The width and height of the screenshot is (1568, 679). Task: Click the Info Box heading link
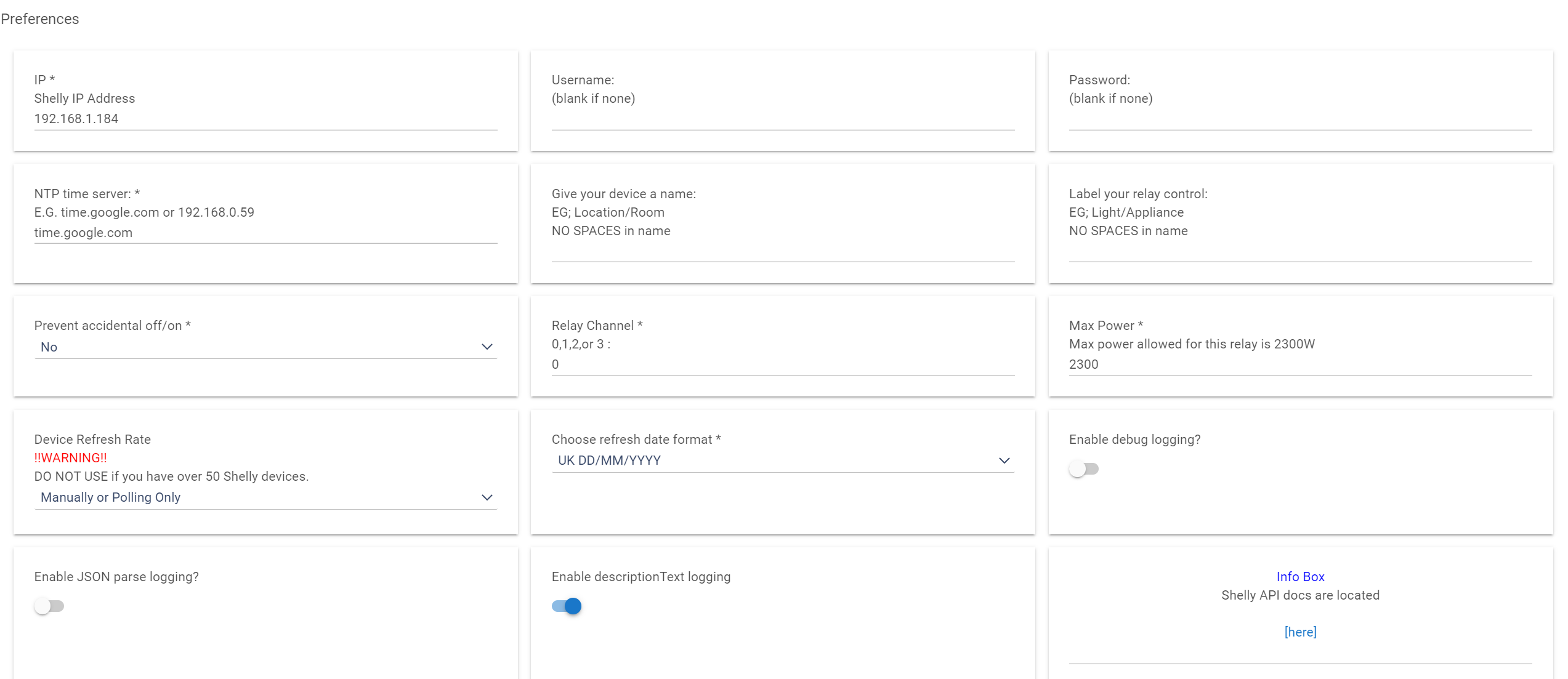pyautogui.click(x=1300, y=577)
